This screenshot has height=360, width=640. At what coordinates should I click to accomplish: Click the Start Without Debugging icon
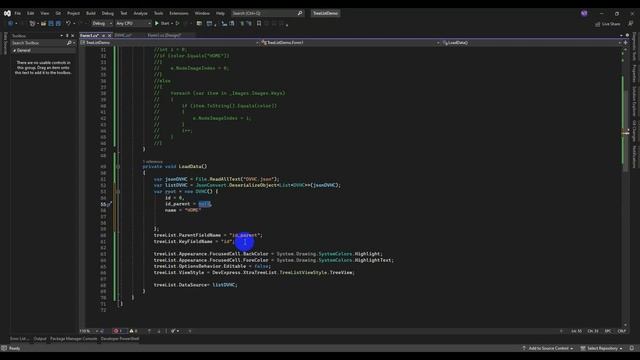[178, 24]
